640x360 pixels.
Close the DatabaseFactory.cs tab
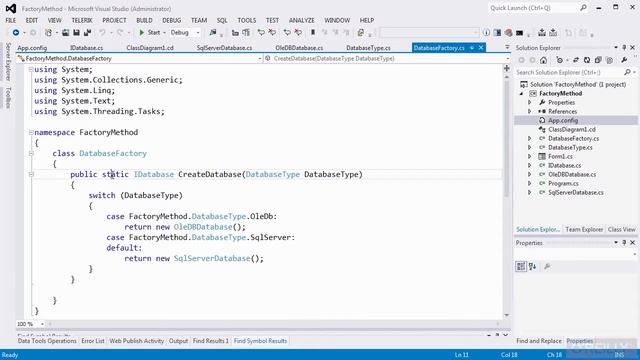pyautogui.click(x=481, y=48)
